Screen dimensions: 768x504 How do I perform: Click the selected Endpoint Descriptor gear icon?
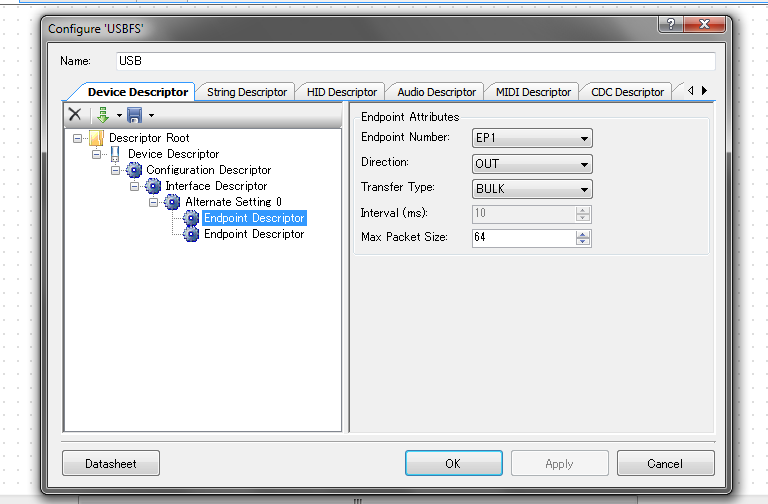point(191,218)
